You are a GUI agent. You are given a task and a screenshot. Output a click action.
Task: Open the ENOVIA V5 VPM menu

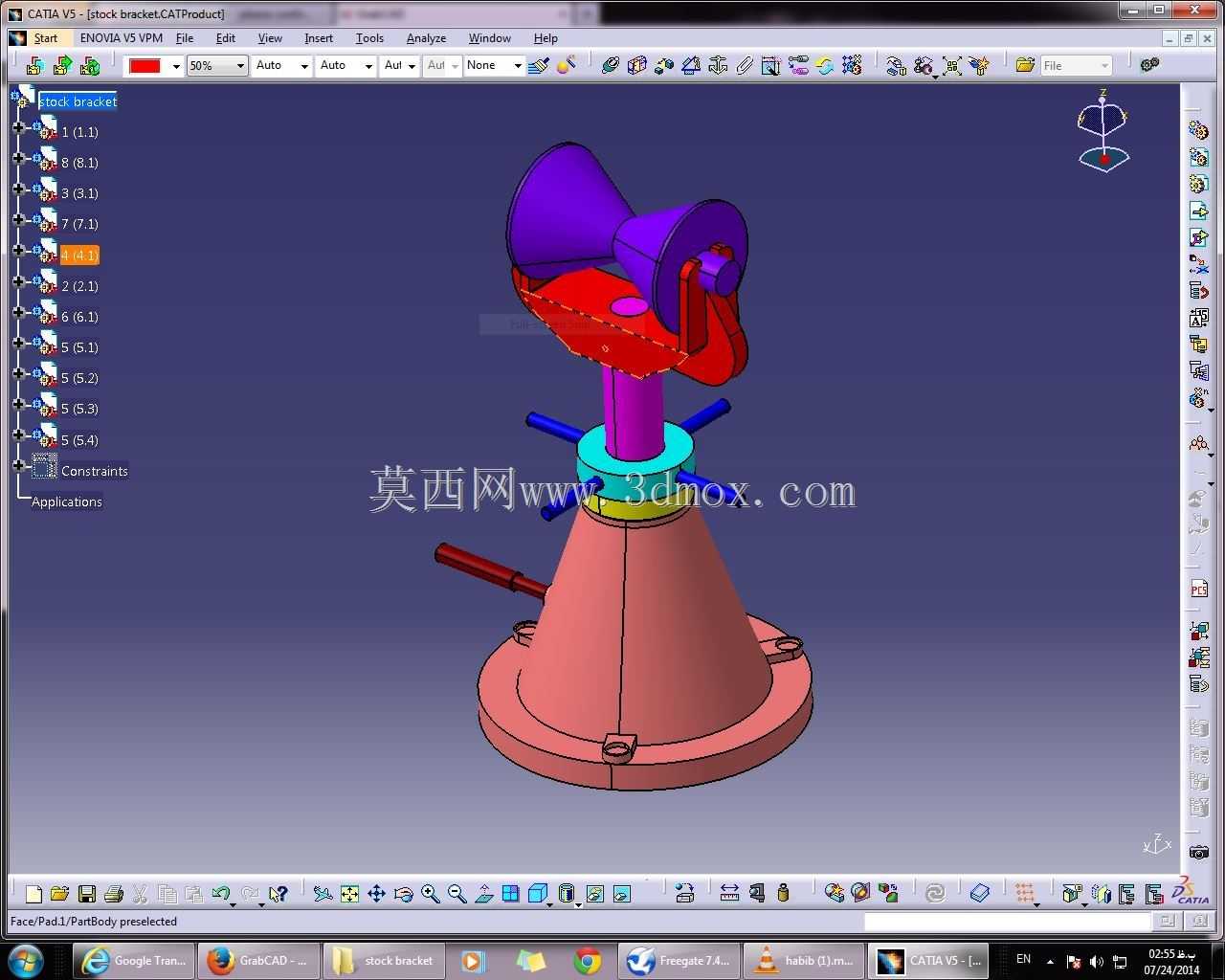point(122,38)
